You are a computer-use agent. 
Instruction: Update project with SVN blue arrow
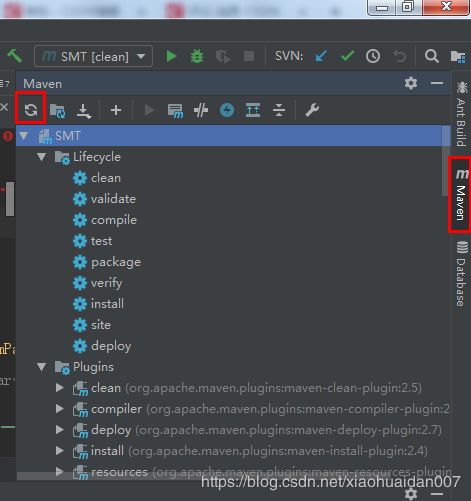tap(321, 56)
